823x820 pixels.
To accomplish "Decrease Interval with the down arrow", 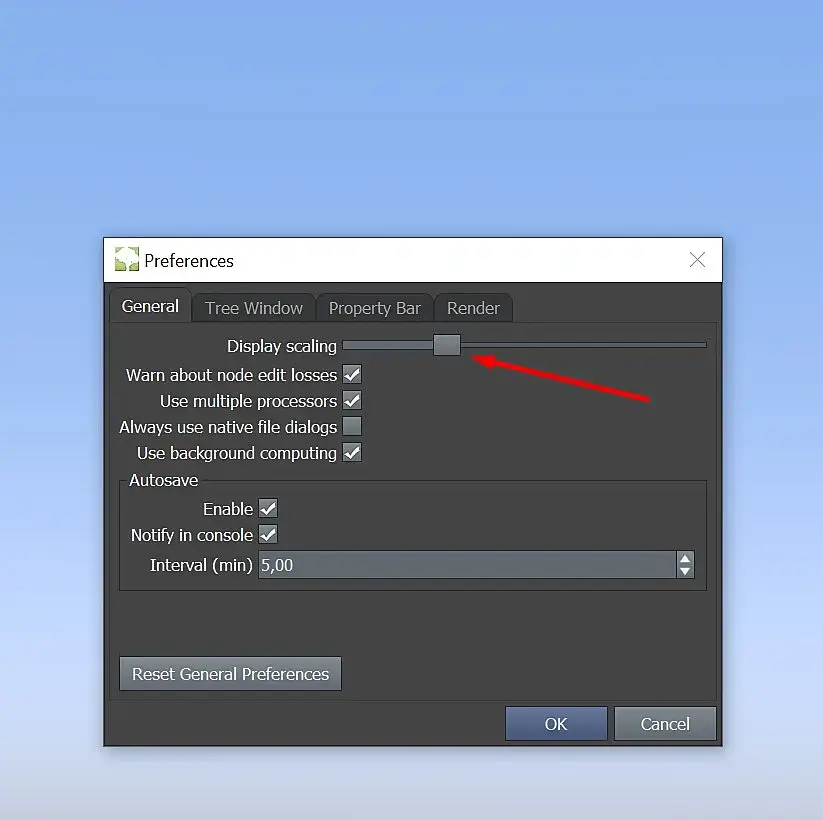I will click(685, 572).
